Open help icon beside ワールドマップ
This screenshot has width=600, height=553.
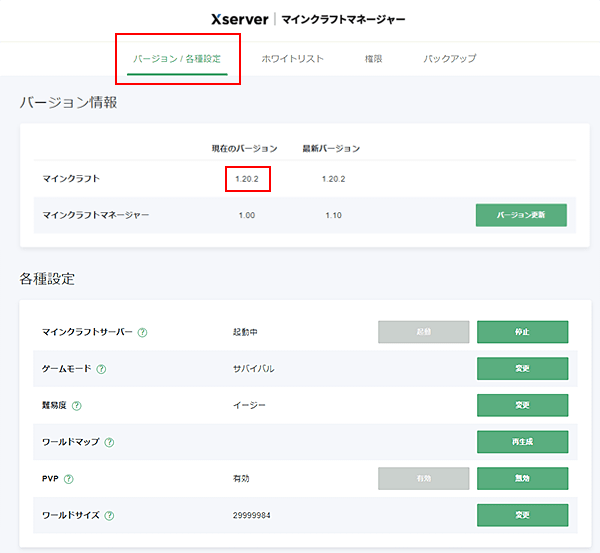[x=109, y=442]
